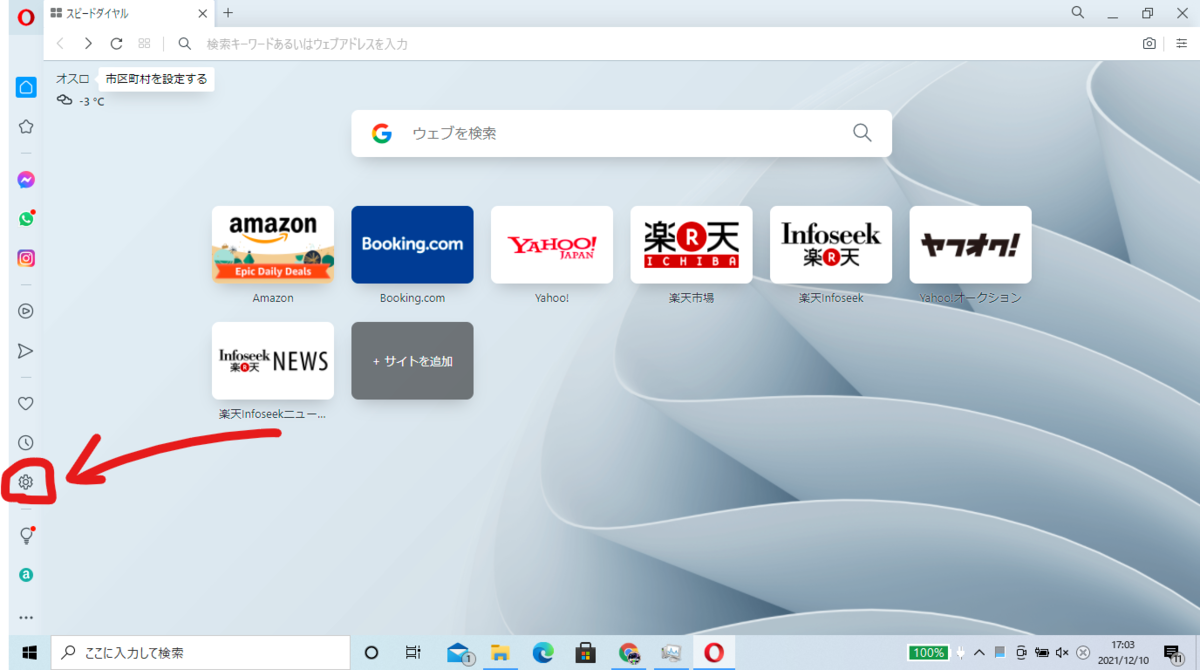The image size is (1200, 670).
Task: Open My Flow arrow icon in sidebar
Action: tap(26, 351)
